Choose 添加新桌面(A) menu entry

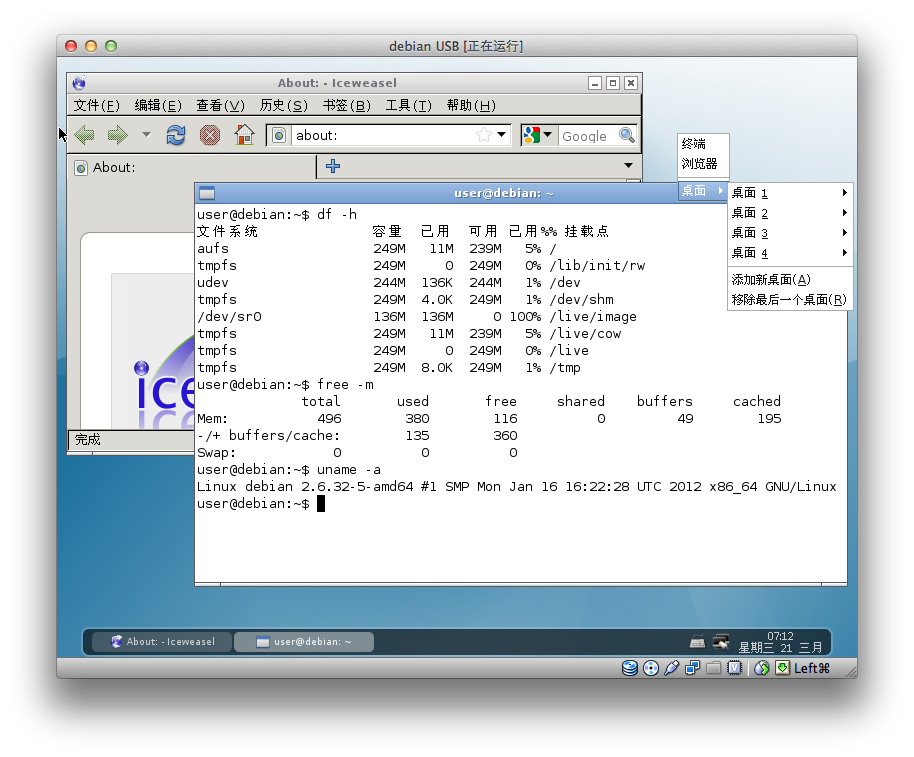[770, 280]
